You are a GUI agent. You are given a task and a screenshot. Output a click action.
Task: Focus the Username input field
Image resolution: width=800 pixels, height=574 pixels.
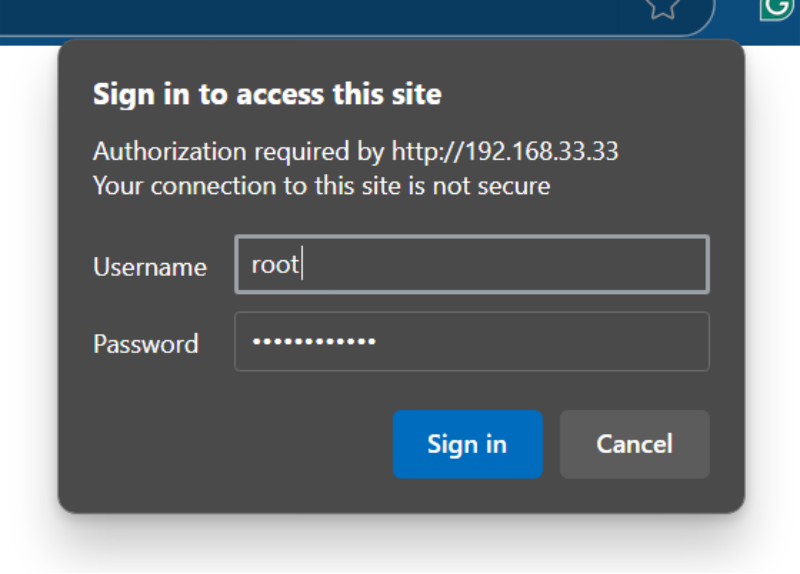(472, 264)
